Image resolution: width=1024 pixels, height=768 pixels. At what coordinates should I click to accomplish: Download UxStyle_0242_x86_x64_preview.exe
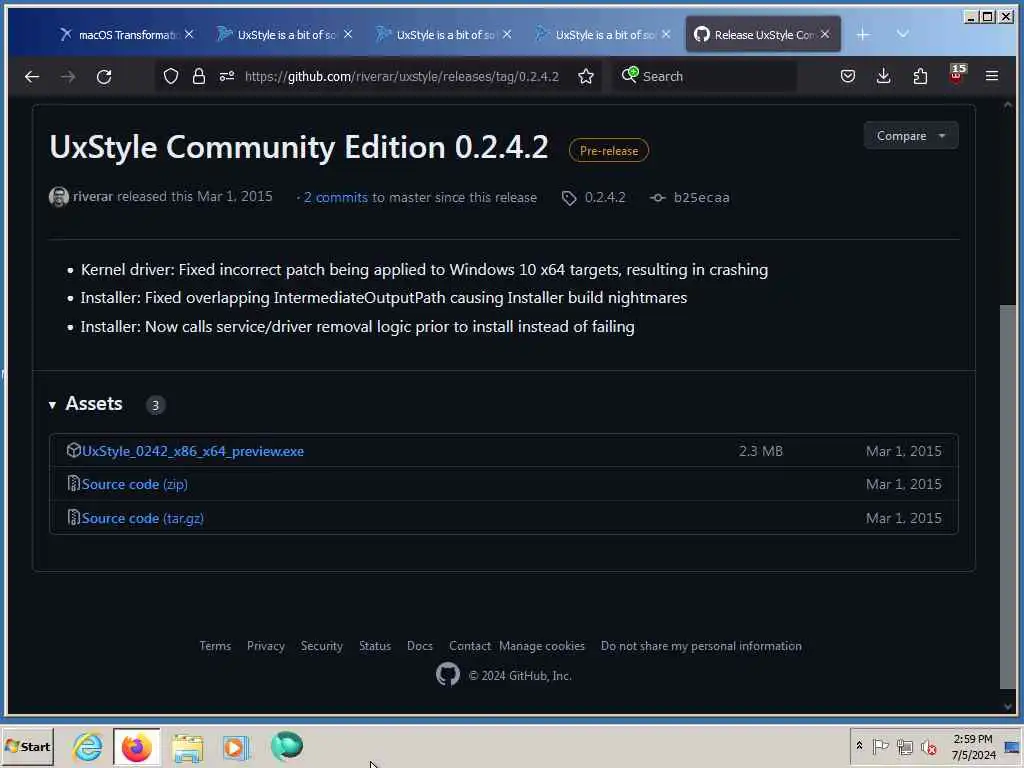point(193,451)
